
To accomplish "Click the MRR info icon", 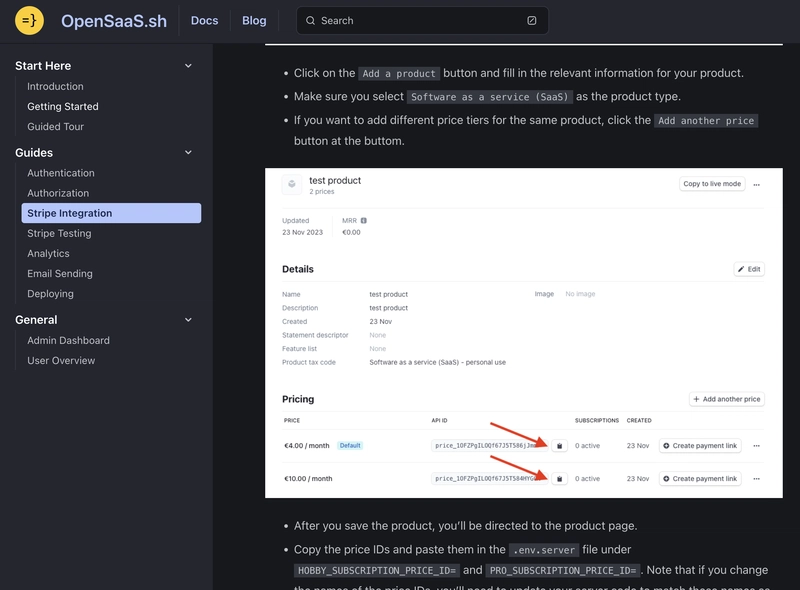I will [x=364, y=220].
